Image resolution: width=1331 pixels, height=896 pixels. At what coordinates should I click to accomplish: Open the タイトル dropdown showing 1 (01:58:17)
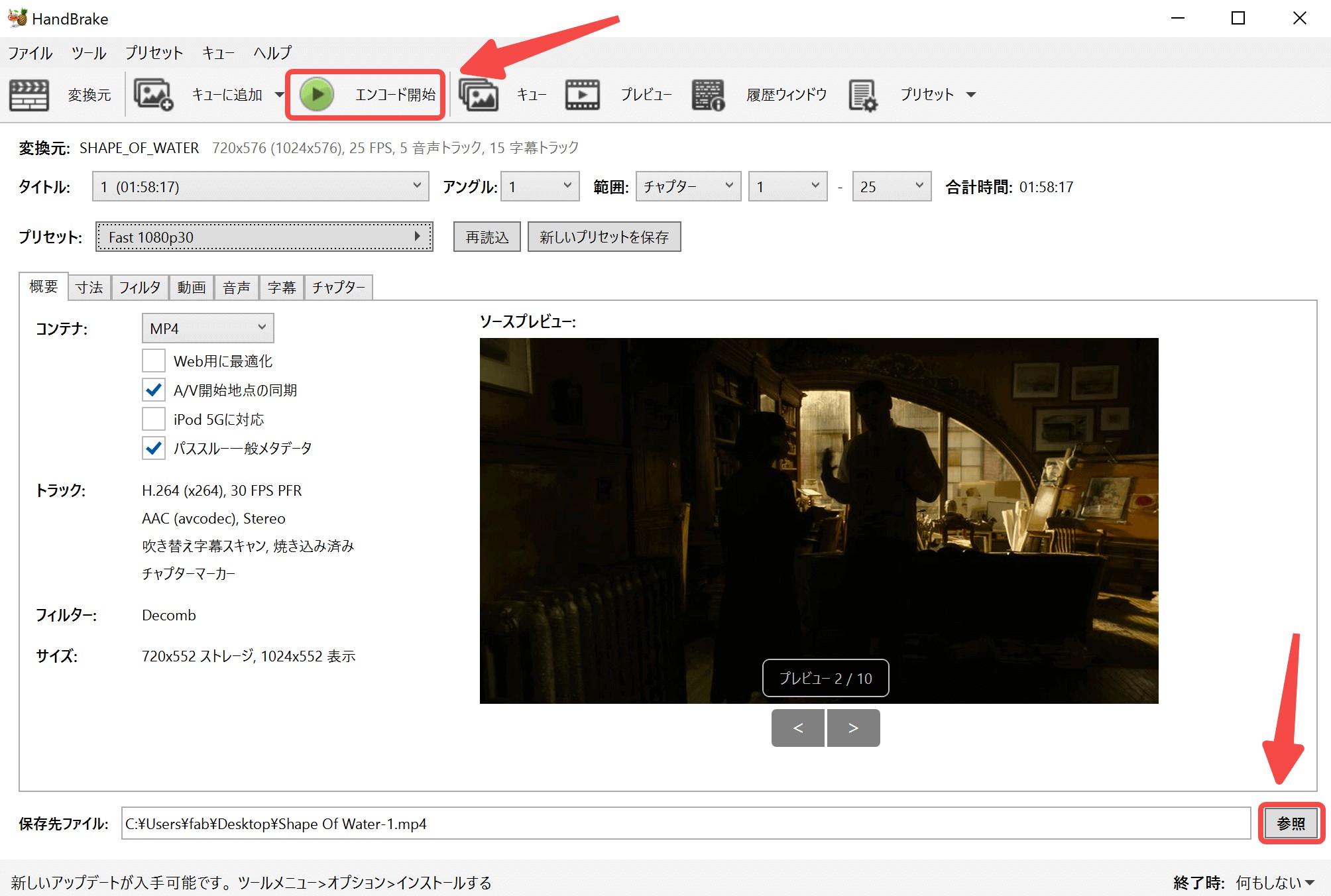tap(260, 186)
